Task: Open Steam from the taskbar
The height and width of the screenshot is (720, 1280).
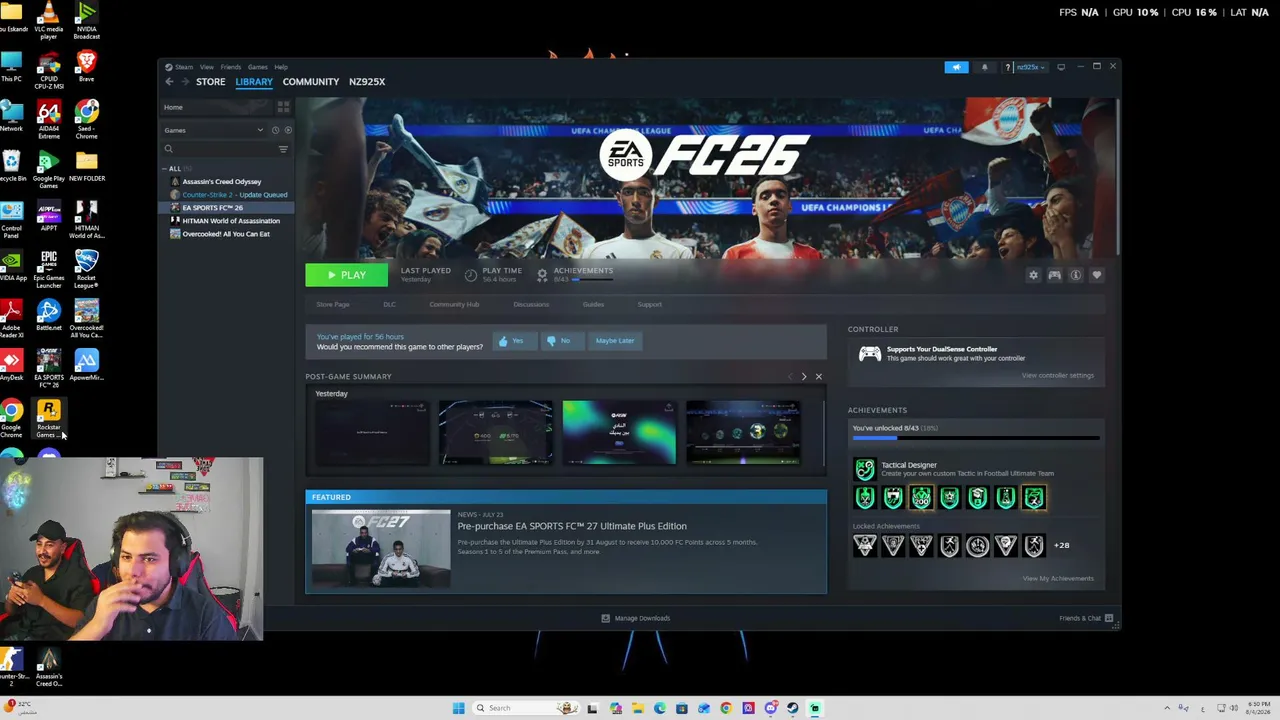Action: tap(793, 708)
